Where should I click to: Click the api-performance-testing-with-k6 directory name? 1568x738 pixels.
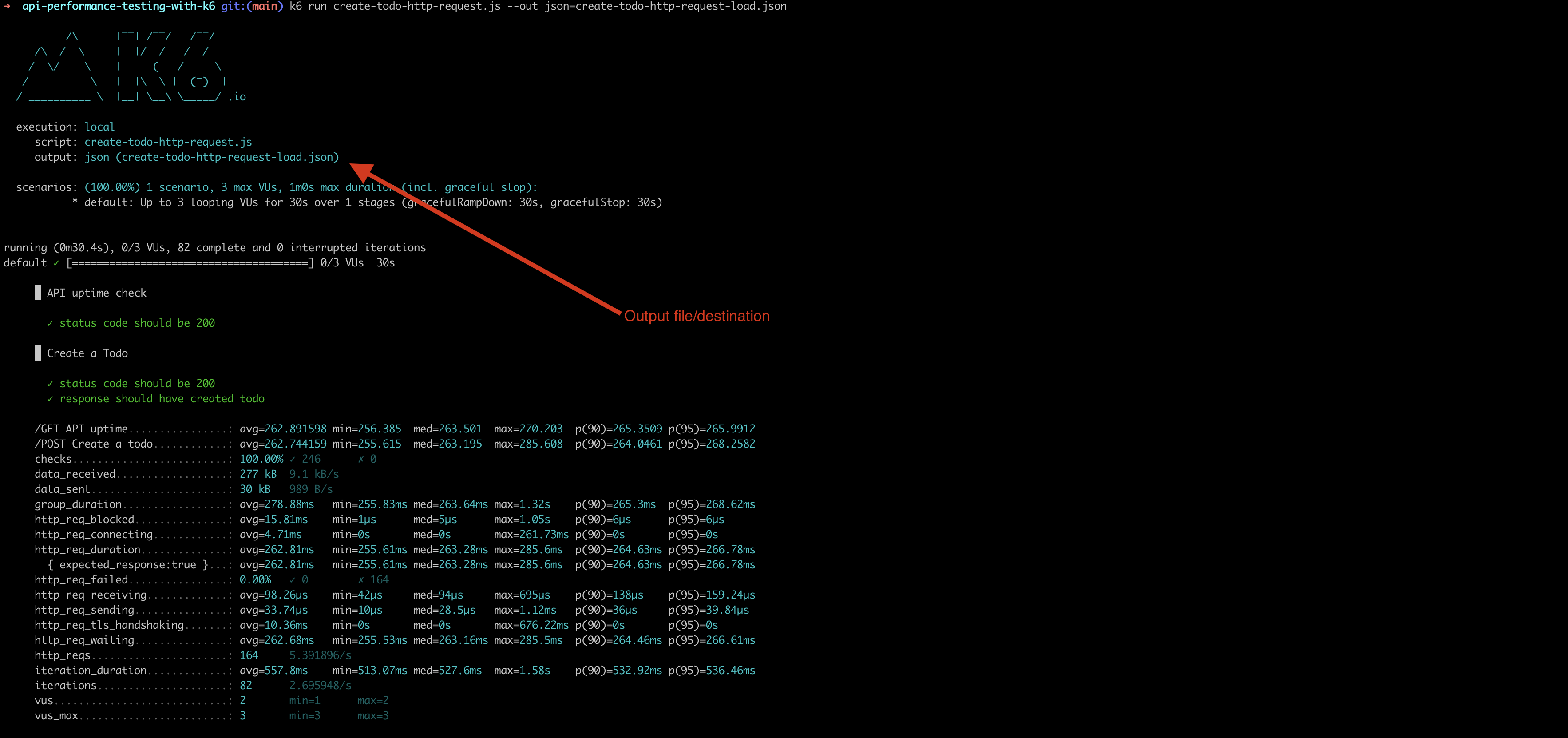118,7
